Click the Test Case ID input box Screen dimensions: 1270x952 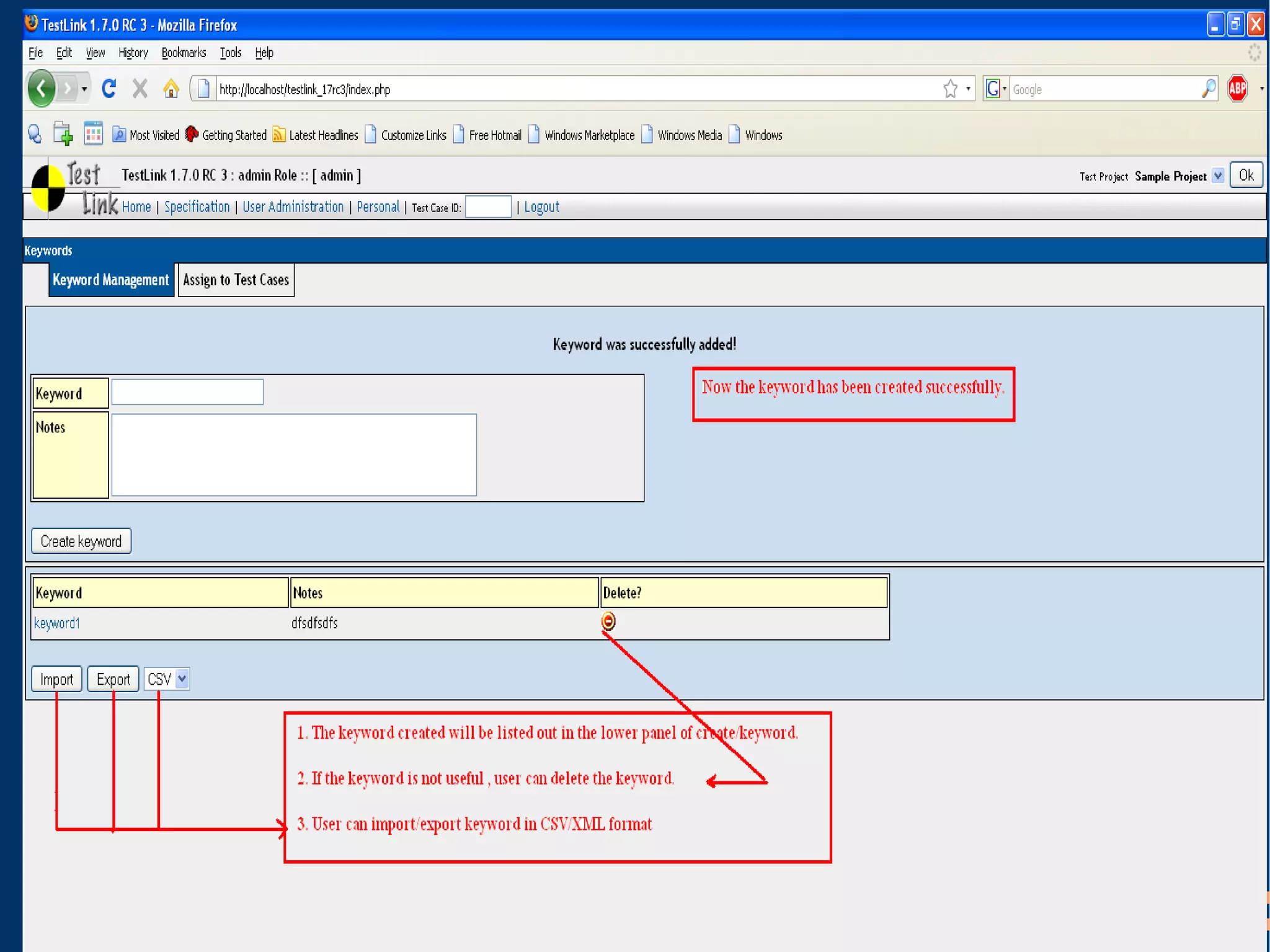[x=488, y=207]
